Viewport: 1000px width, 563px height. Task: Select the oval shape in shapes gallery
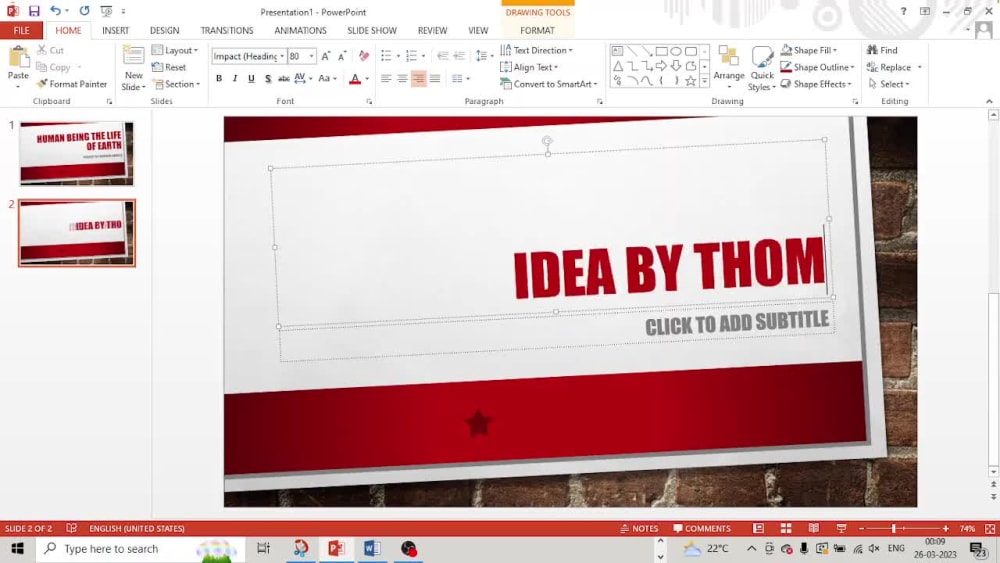coord(676,51)
